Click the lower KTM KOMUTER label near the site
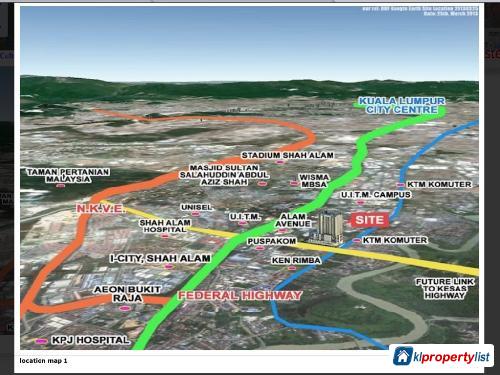This screenshot has height=375, width=500. pos(395,240)
